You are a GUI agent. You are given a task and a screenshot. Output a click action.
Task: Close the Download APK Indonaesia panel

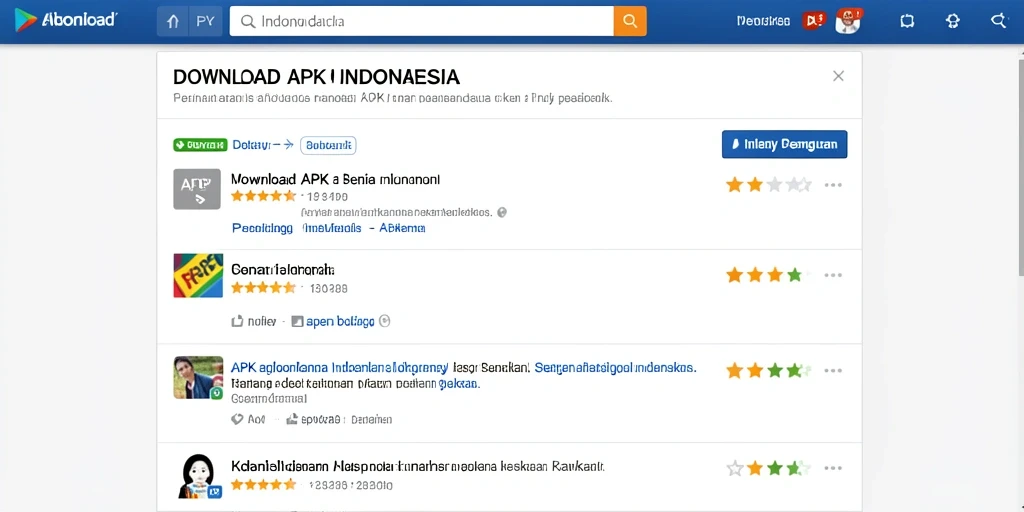point(839,76)
